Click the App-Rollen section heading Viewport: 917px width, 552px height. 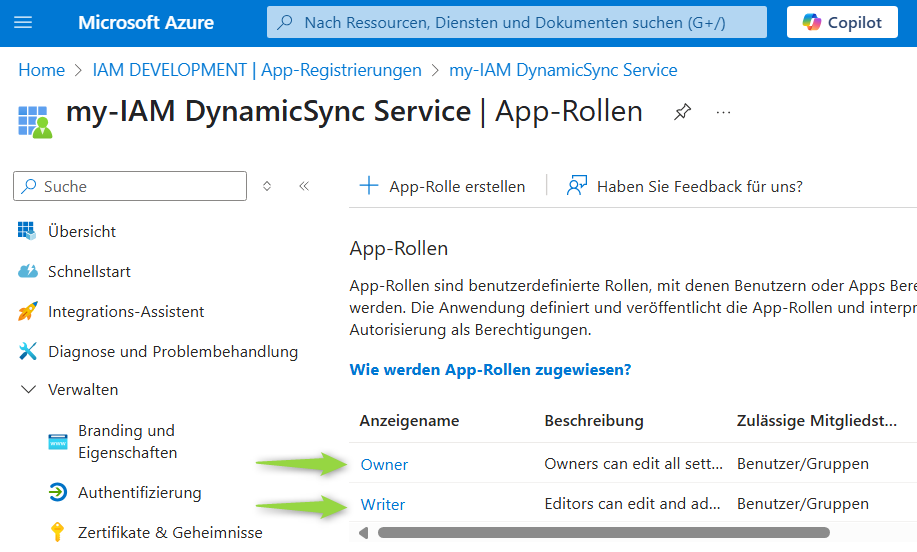pos(399,249)
